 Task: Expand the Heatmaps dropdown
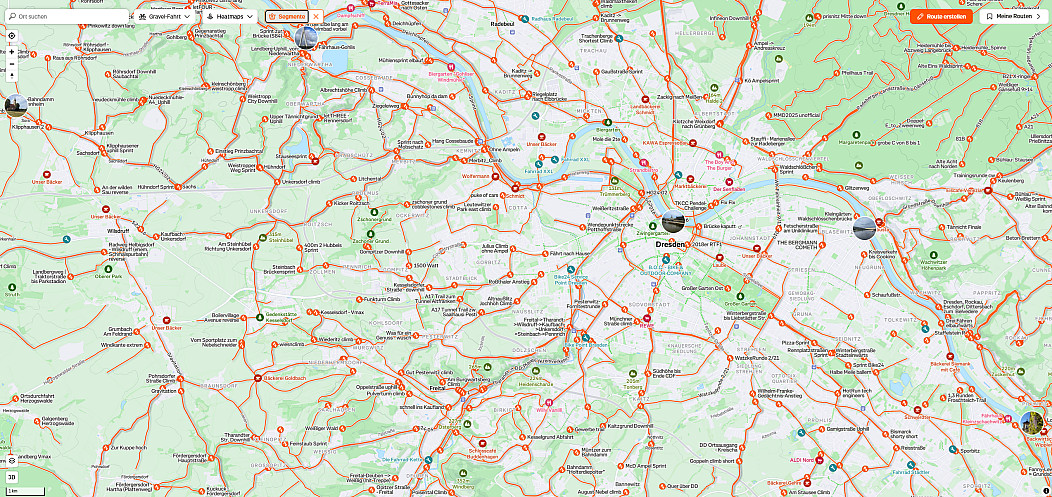pos(229,16)
